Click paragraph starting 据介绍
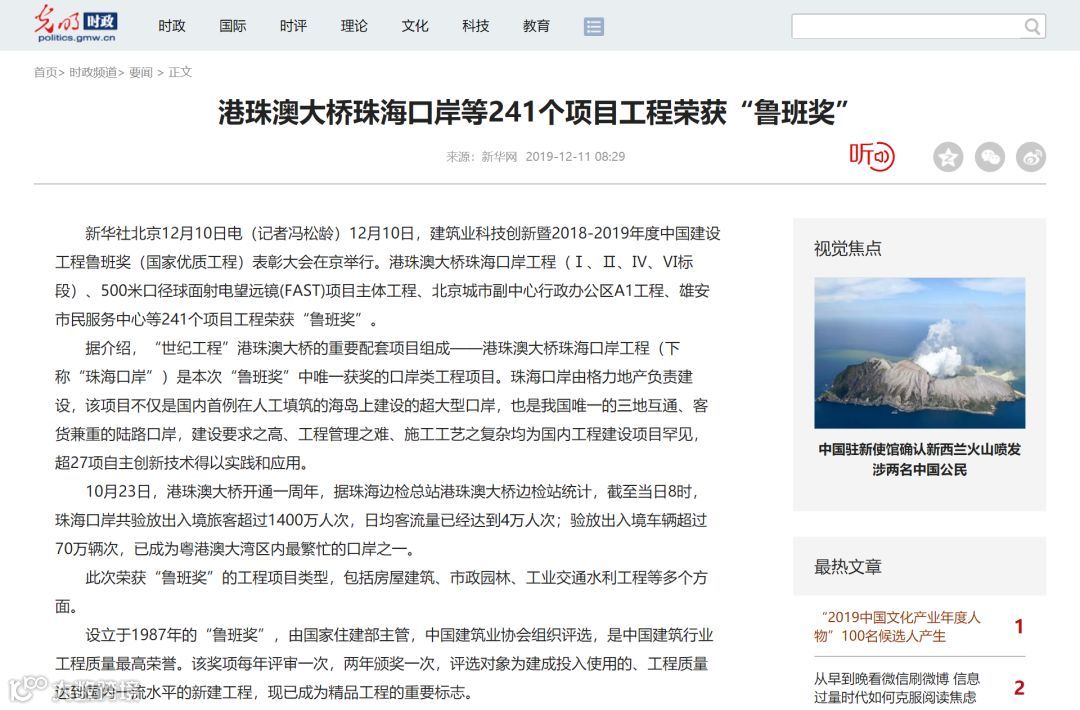This screenshot has height=710, width=1080. (x=383, y=406)
